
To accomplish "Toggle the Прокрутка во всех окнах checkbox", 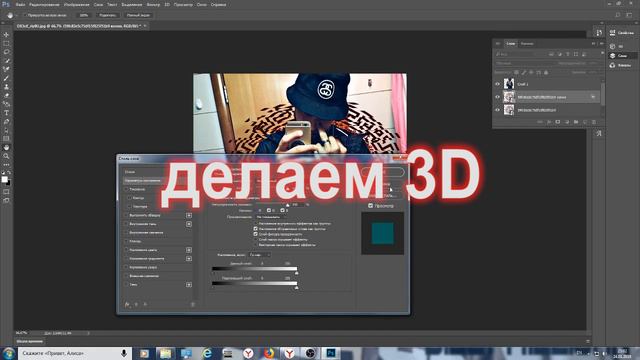I will [25, 15].
